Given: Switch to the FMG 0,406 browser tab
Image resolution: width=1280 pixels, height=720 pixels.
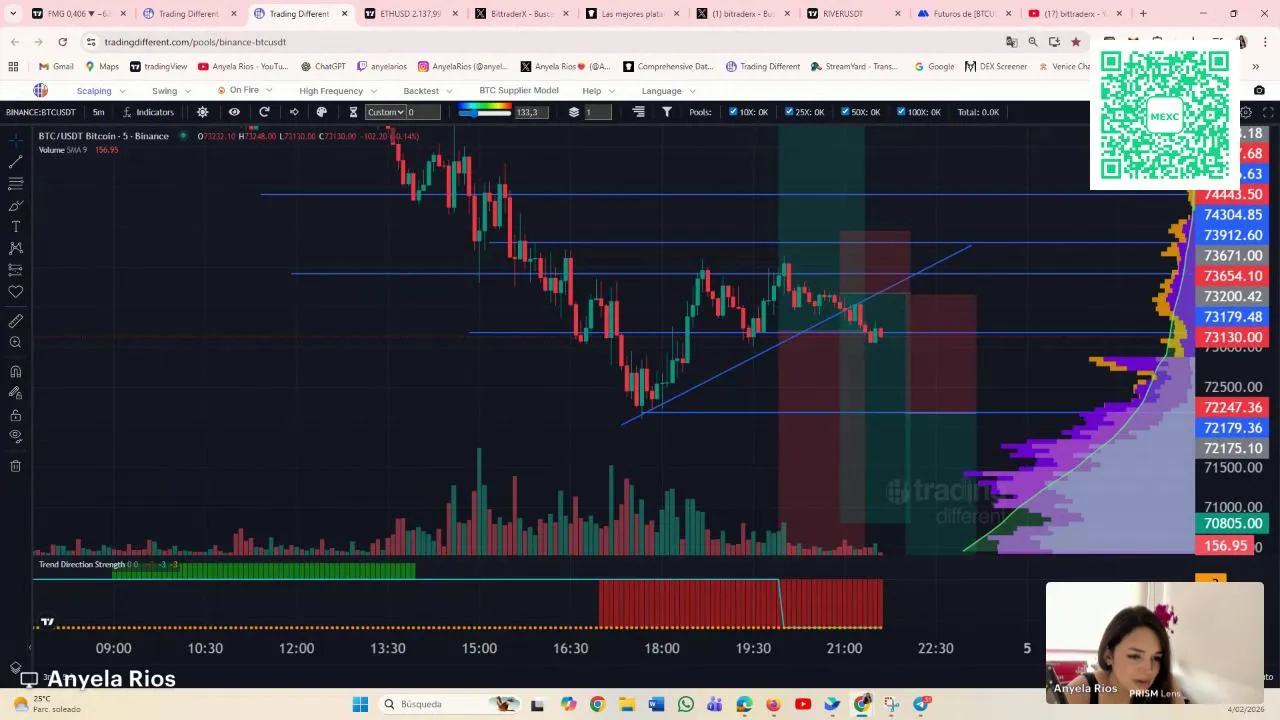Looking at the screenshot, I should click(77, 14).
